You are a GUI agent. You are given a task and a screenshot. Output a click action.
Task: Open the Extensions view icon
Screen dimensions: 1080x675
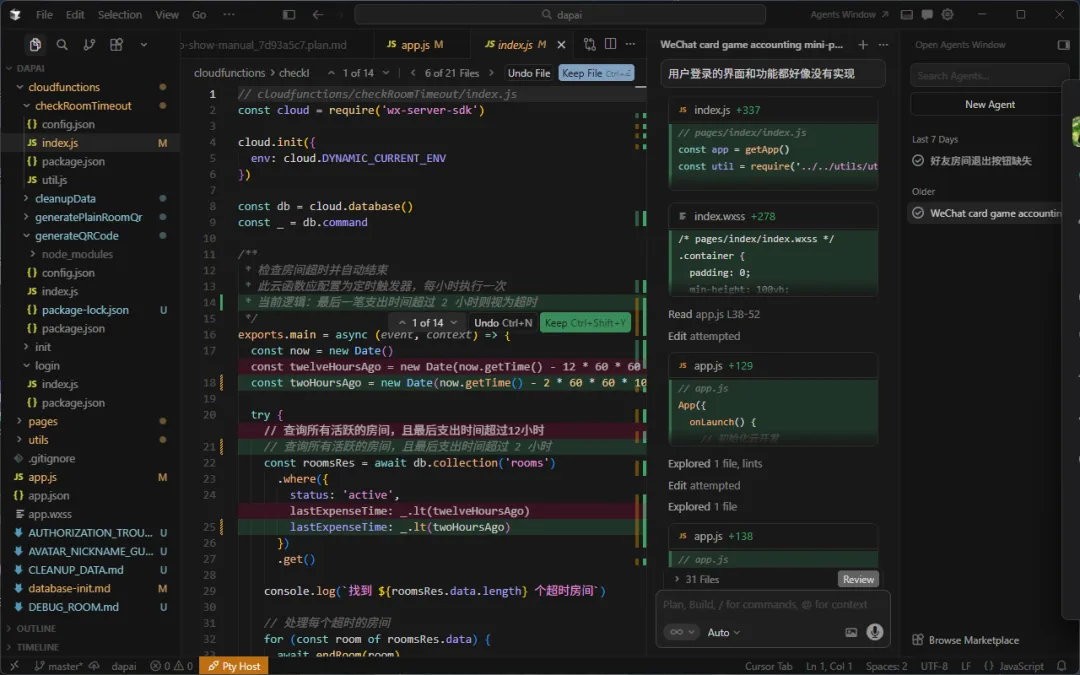click(116, 45)
